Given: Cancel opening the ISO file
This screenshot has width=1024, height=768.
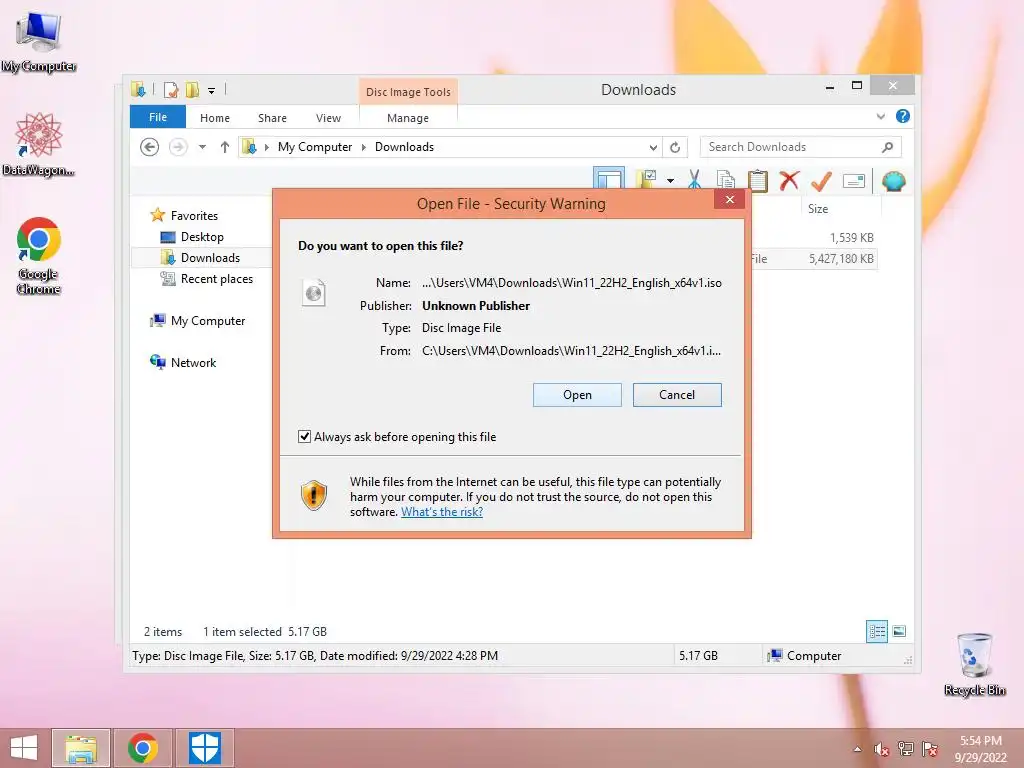Looking at the screenshot, I should [677, 395].
